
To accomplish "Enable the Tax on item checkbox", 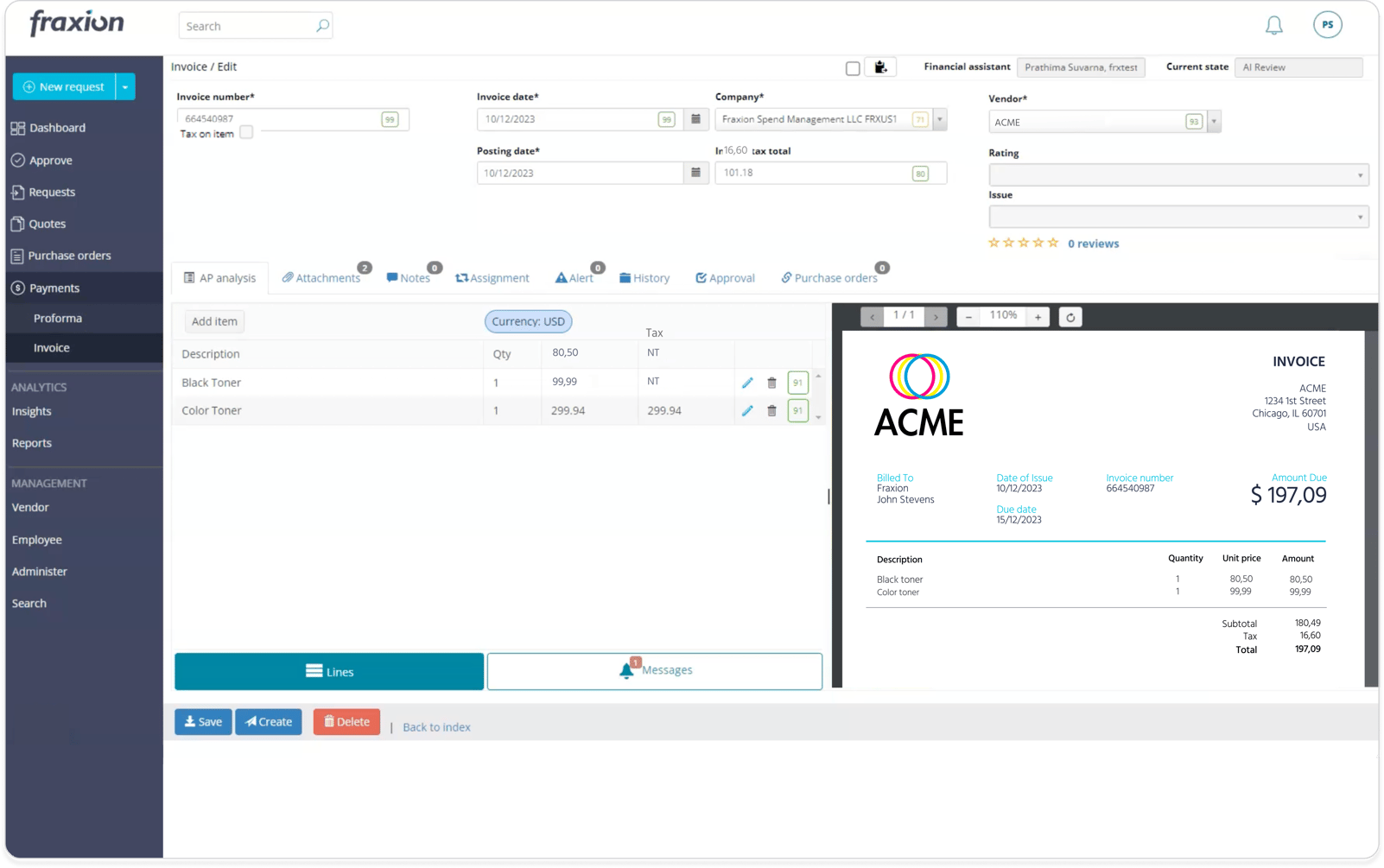I will click(x=246, y=132).
